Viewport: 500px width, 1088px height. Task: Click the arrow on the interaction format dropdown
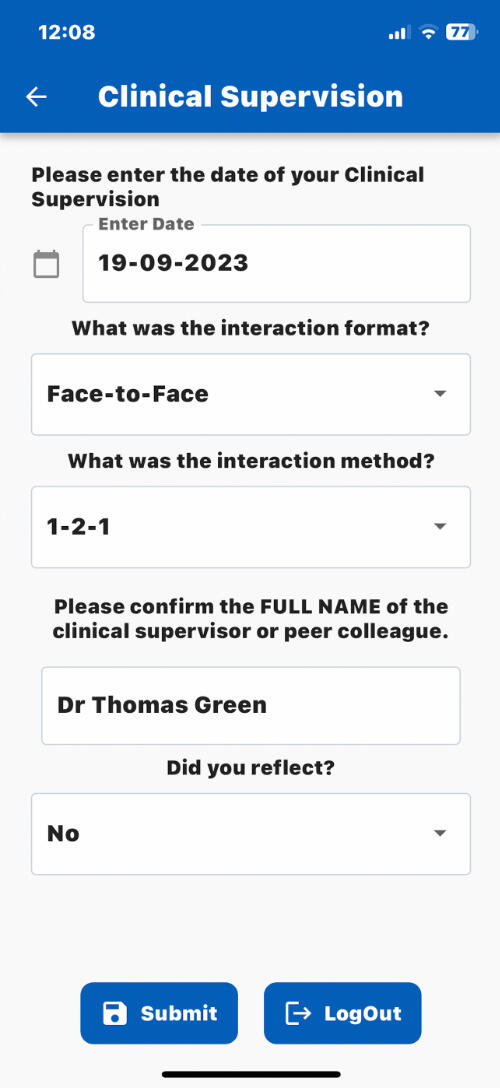pos(440,394)
